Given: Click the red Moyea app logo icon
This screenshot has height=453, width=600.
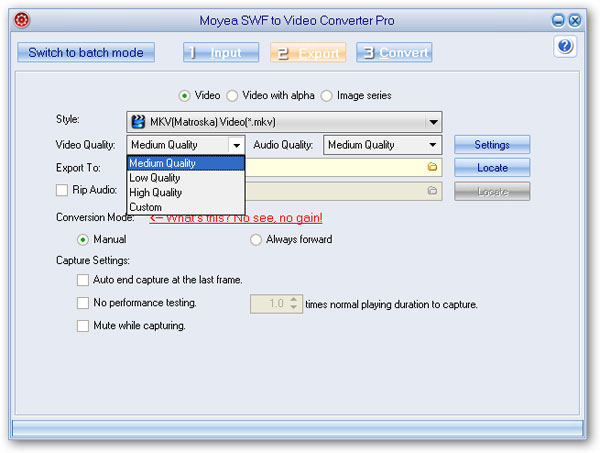Looking at the screenshot, I should click(22, 20).
